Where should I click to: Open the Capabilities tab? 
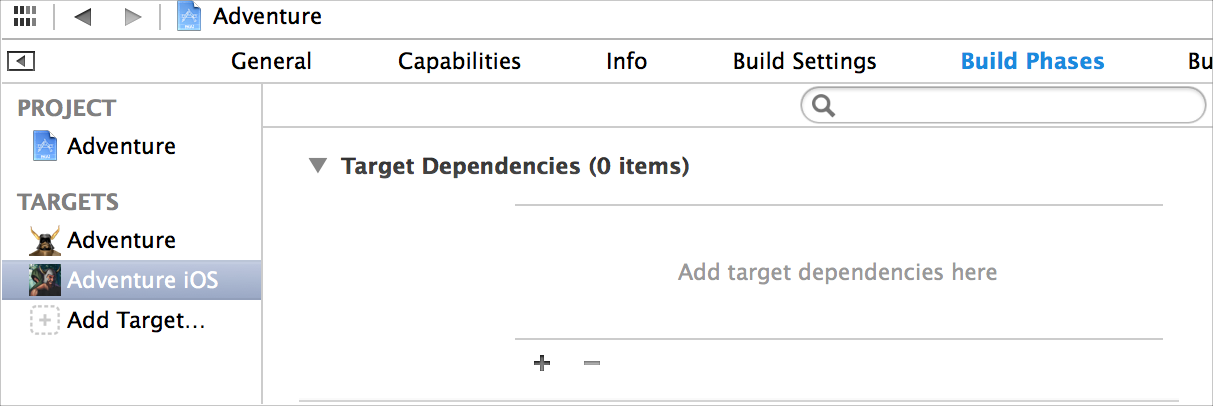(459, 62)
